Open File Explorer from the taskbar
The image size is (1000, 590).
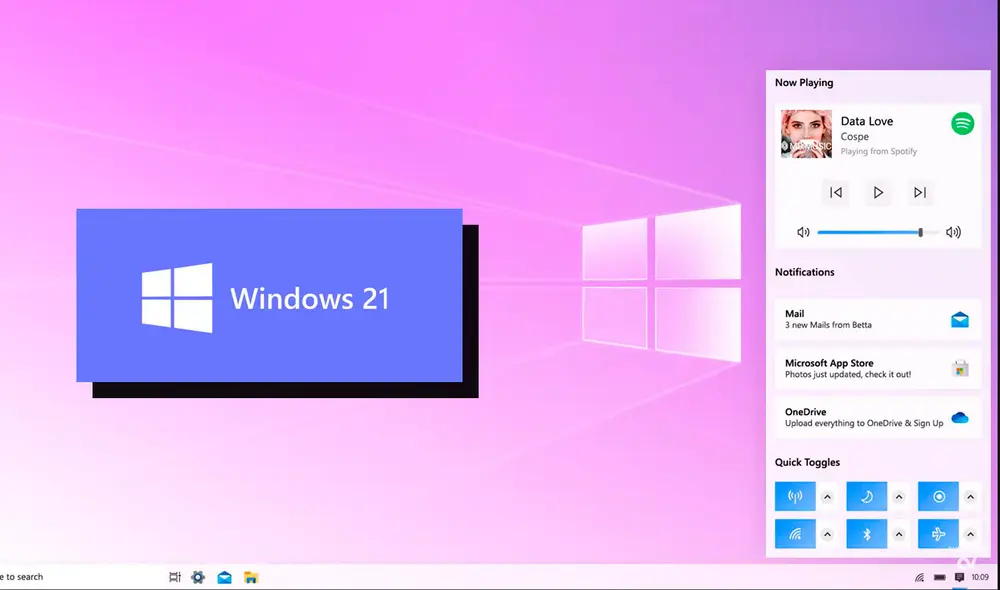point(251,577)
